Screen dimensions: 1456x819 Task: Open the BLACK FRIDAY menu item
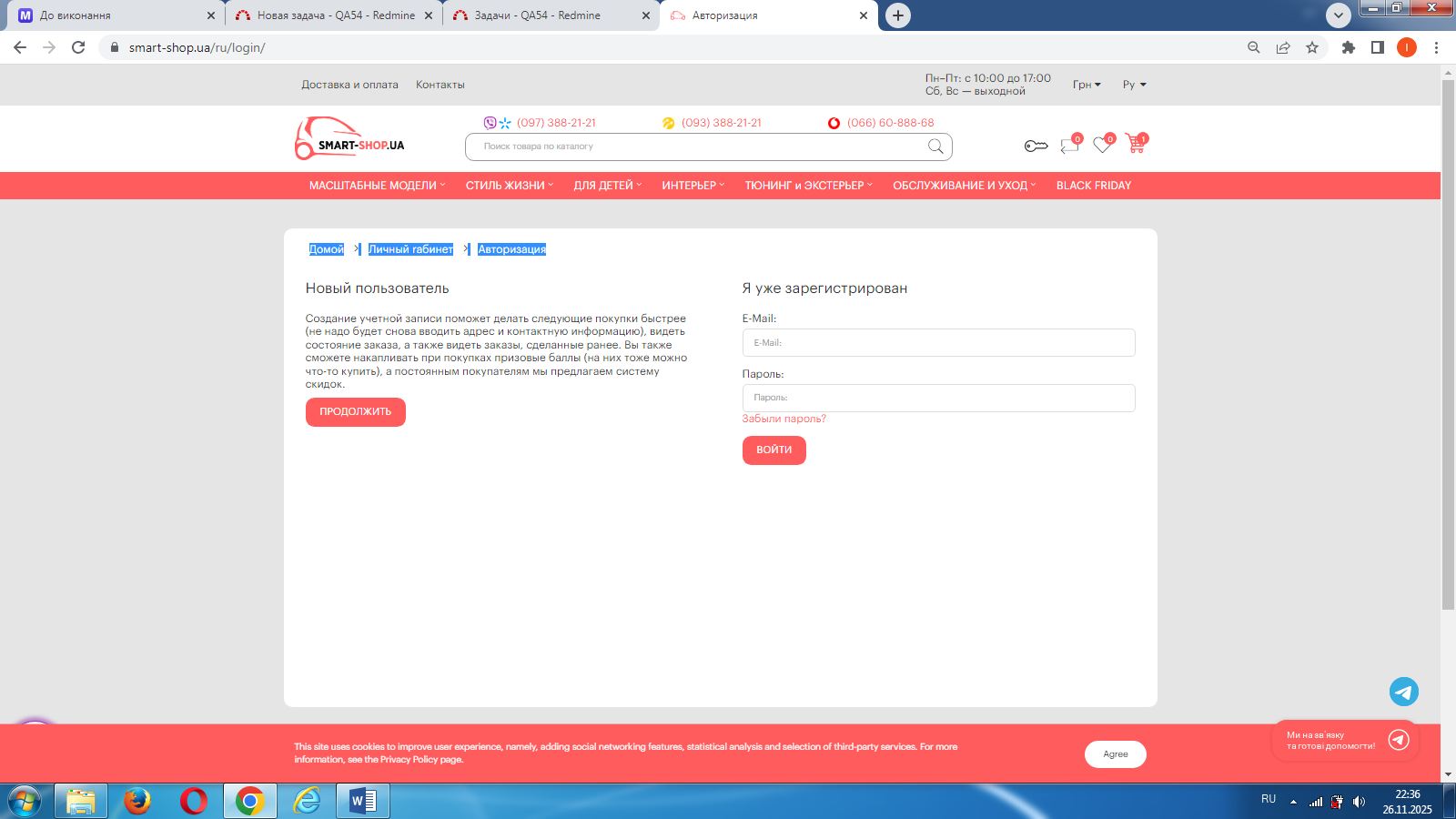[1093, 186]
